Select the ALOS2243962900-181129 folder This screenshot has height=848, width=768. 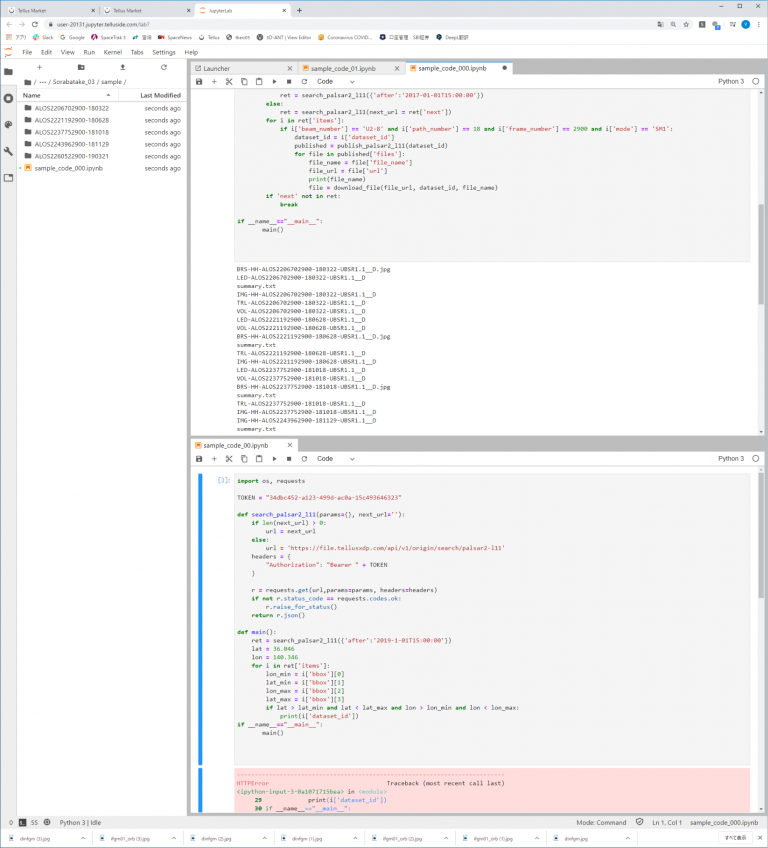click(102, 144)
